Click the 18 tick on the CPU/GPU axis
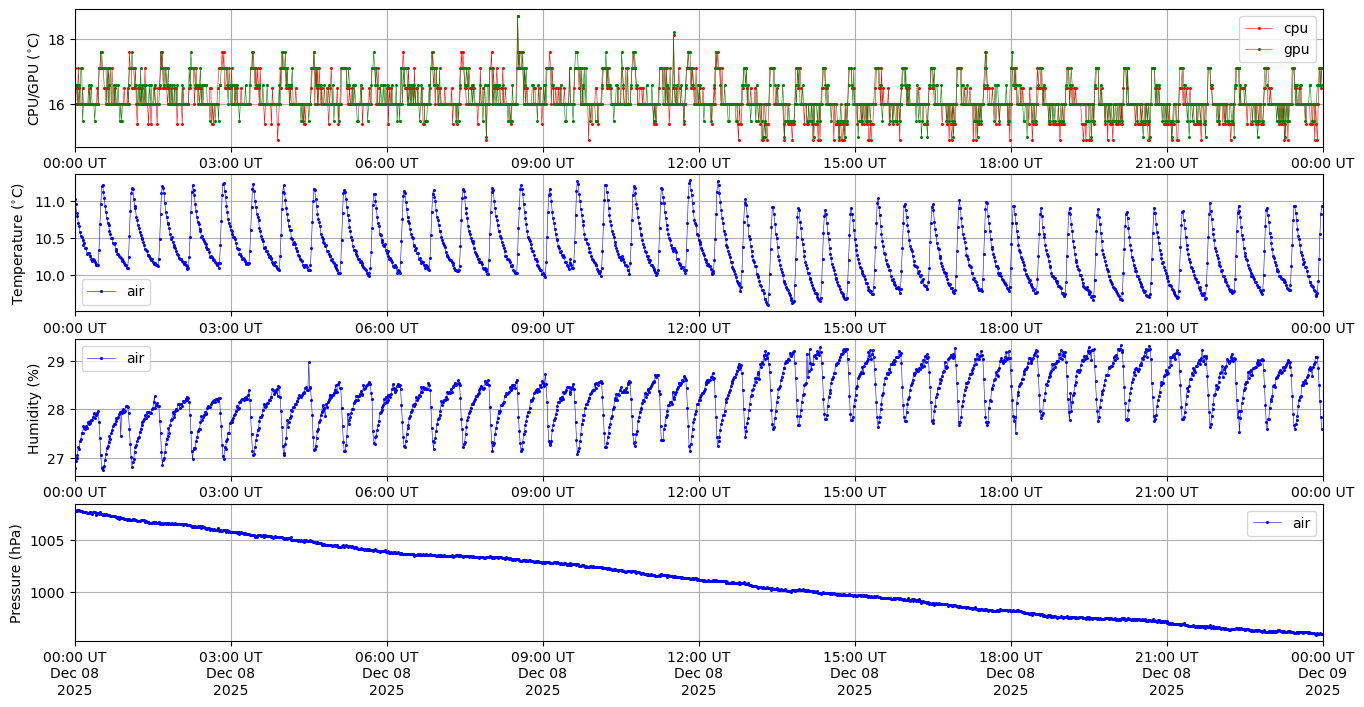 pos(56,40)
